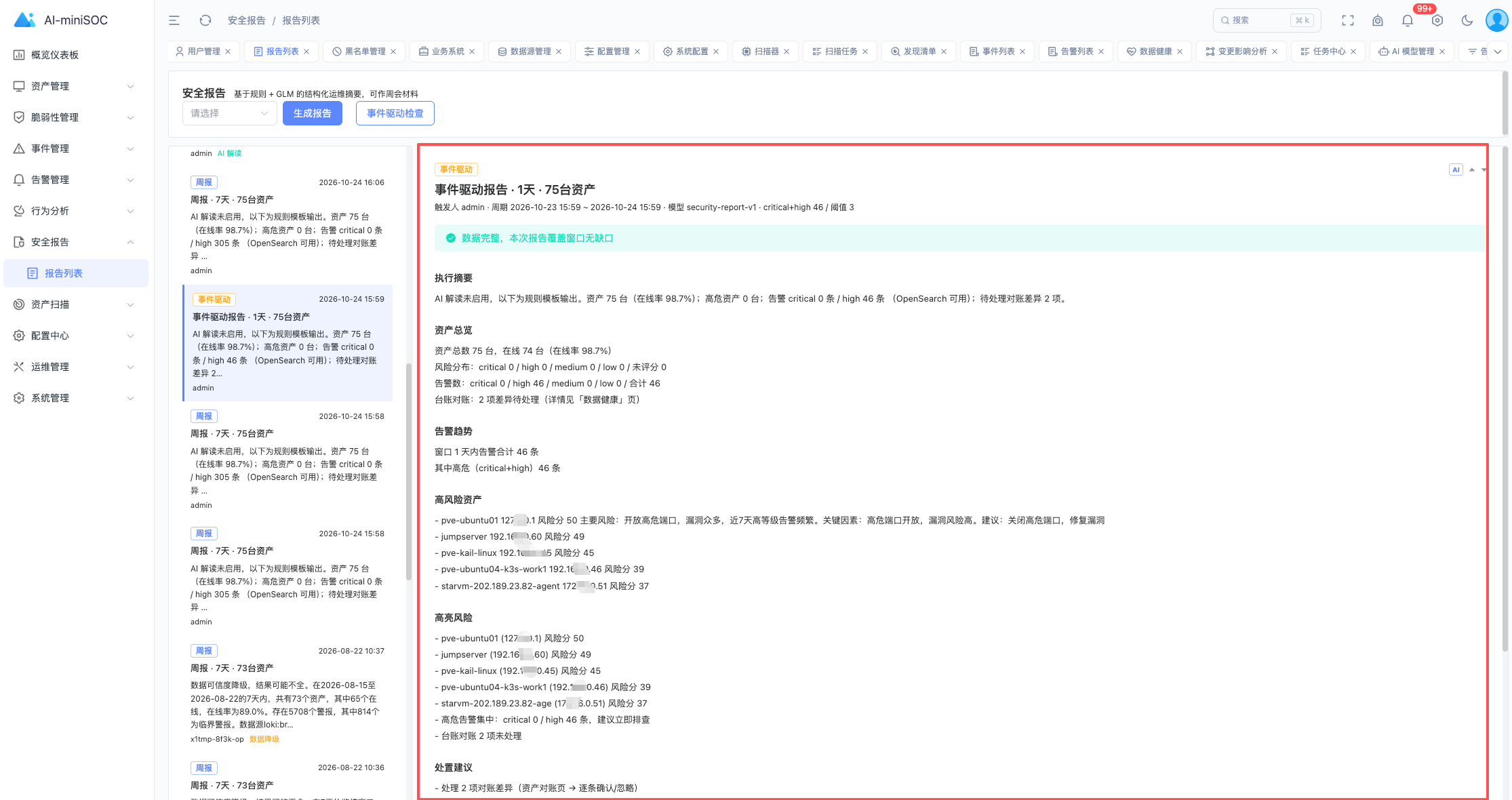
Task: Click the AI badge icon in report
Action: [1456, 169]
